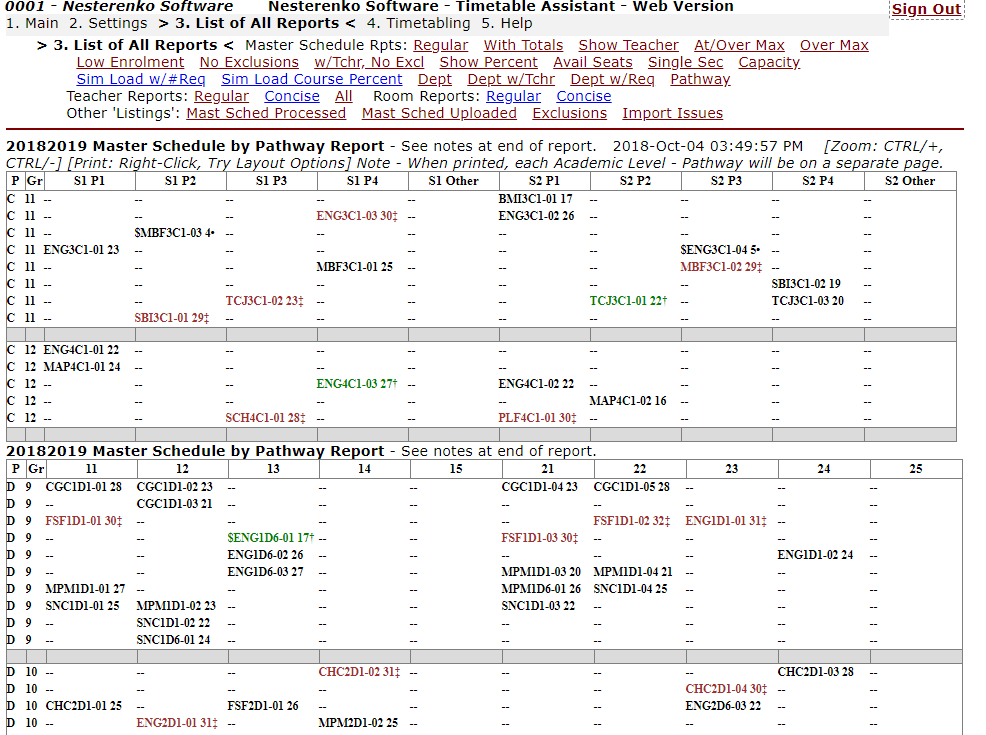
Task: Open the Regular room report
Action: coord(513,96)
